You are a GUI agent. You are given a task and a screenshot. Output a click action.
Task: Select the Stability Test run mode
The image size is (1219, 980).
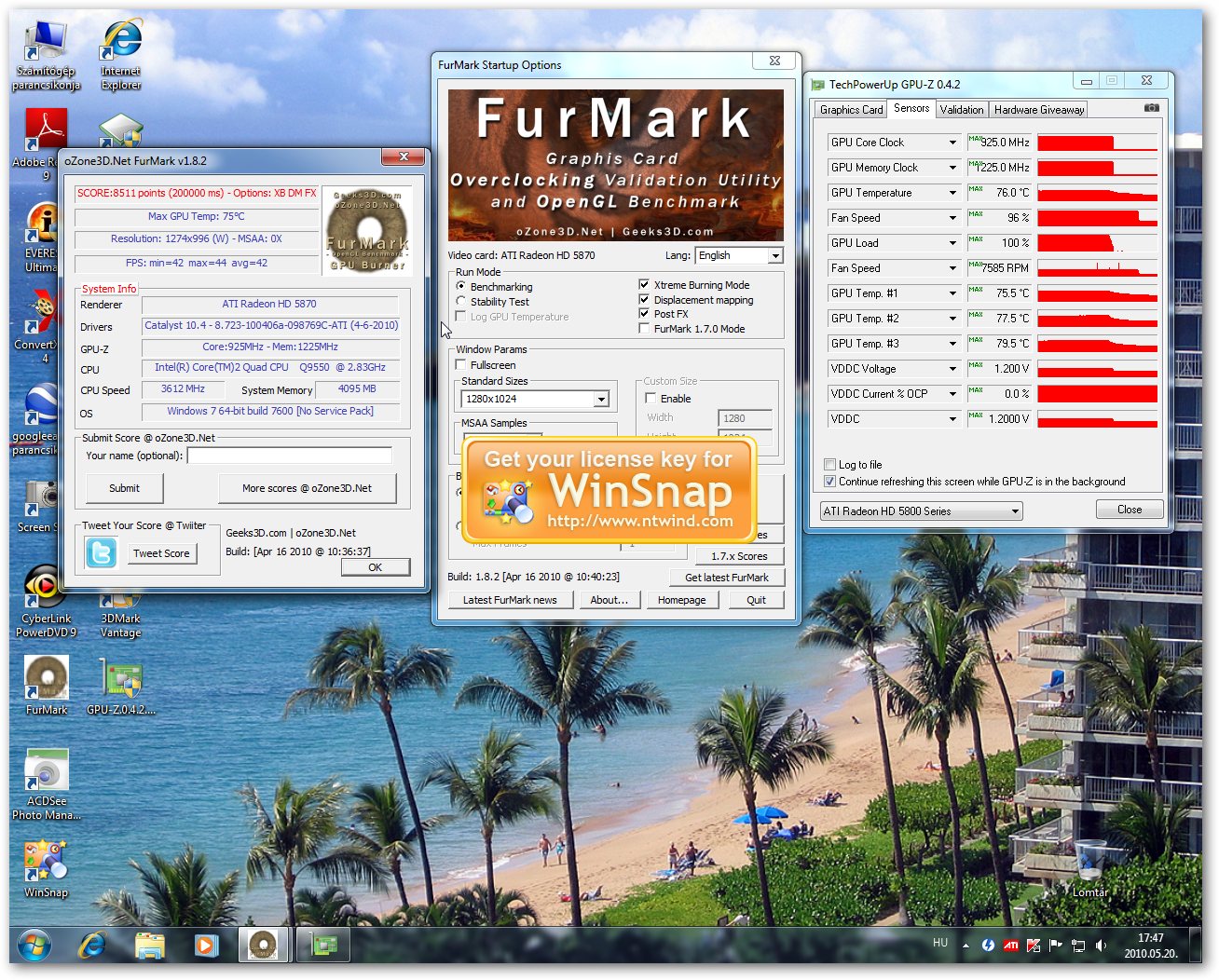(460, 301)
